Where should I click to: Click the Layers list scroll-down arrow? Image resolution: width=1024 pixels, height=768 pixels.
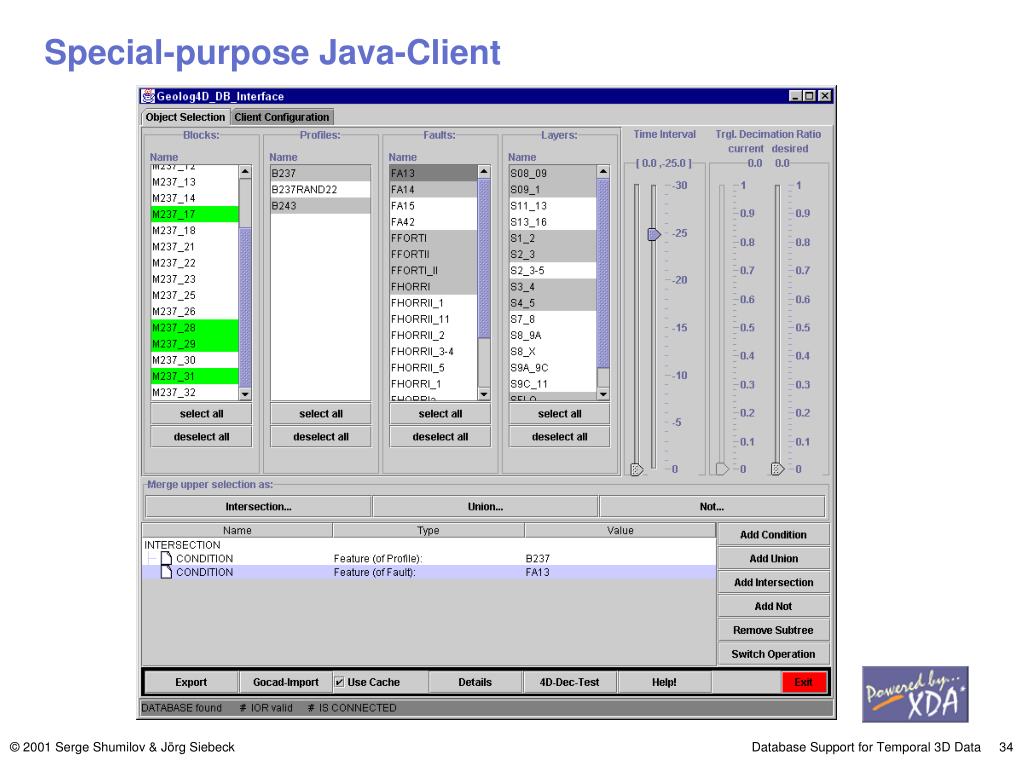click(x=603, y=394)
